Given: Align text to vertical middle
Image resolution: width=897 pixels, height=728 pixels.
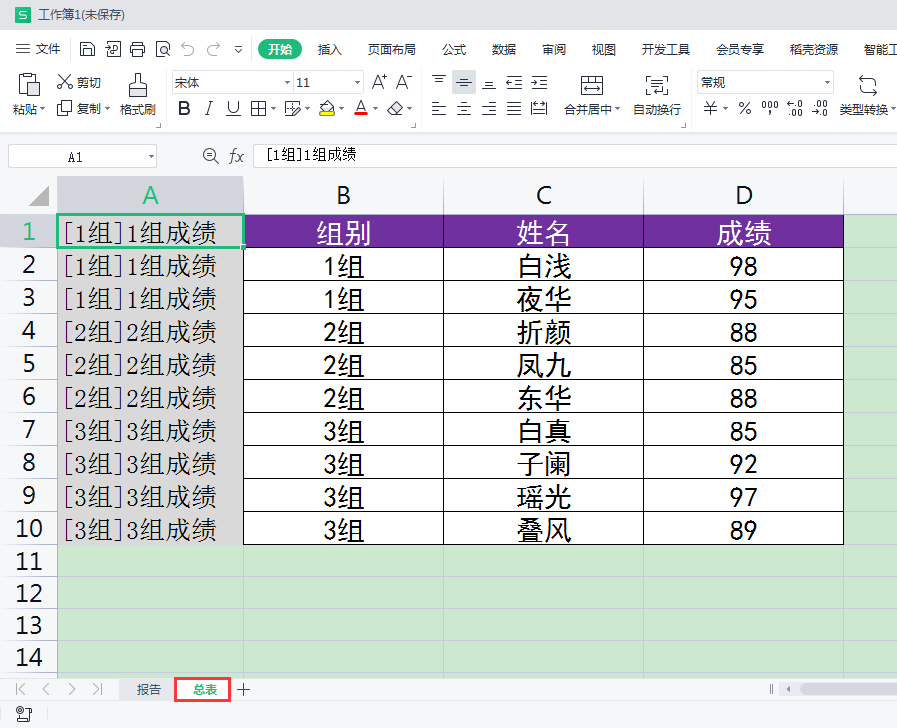Looking at the screenshot, I should (464, 82).
